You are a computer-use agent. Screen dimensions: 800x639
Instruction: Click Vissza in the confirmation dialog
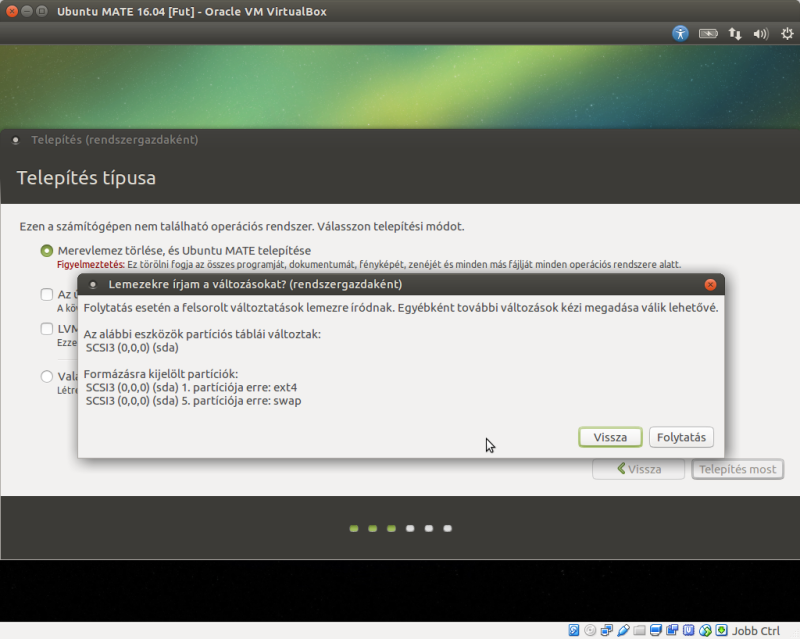(x=610, y=437)
